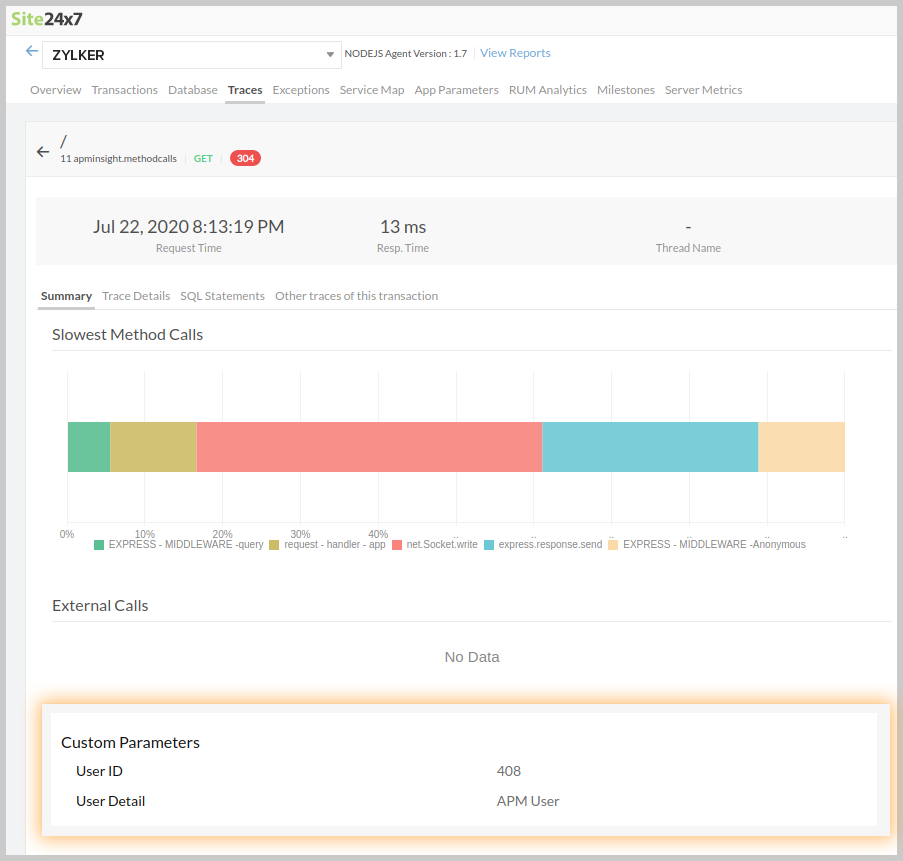Click the View Reports link
Screen dimensions: 903x861
[x=515, y=52]
